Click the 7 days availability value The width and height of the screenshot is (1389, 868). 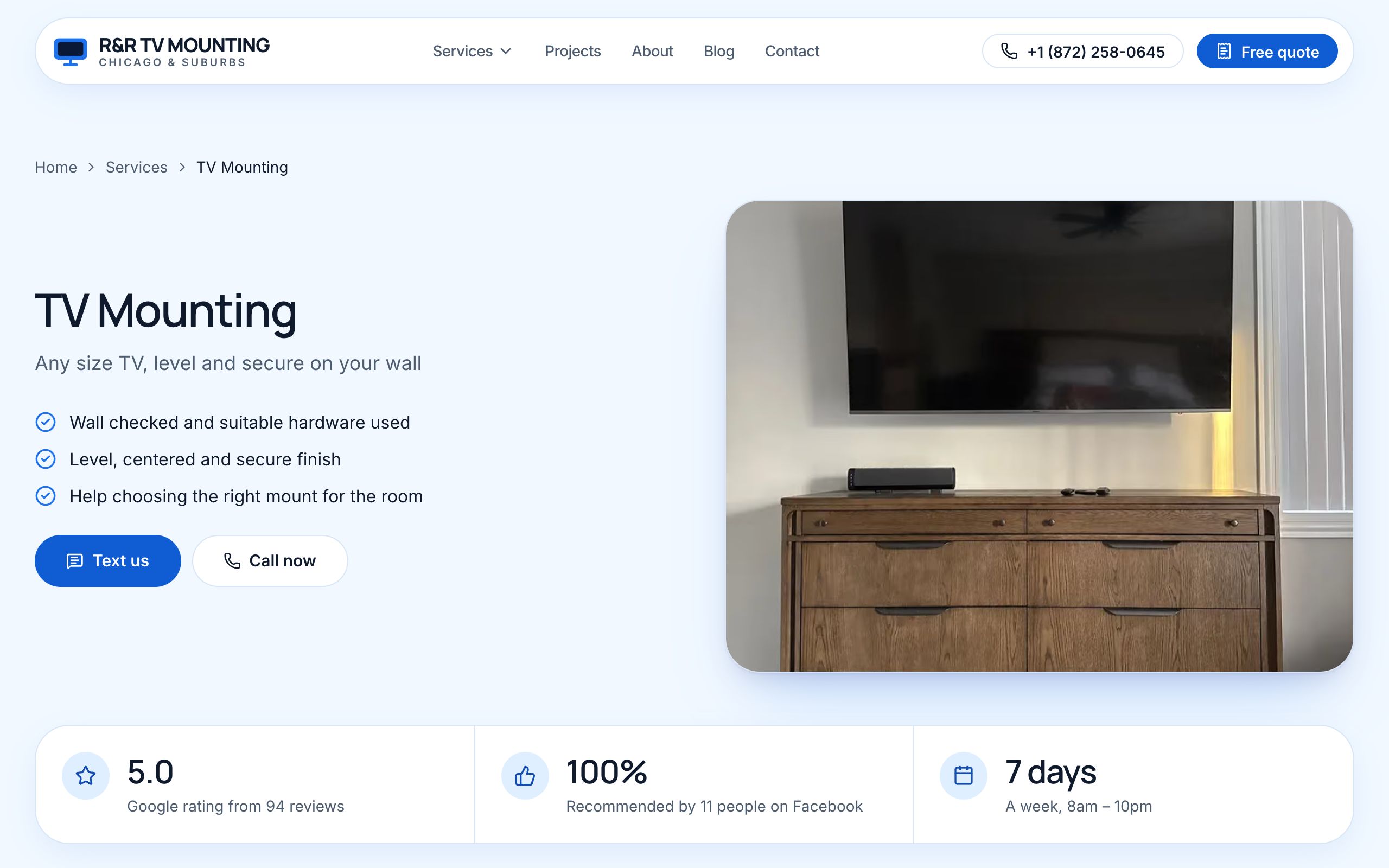tap(1050, 773)
